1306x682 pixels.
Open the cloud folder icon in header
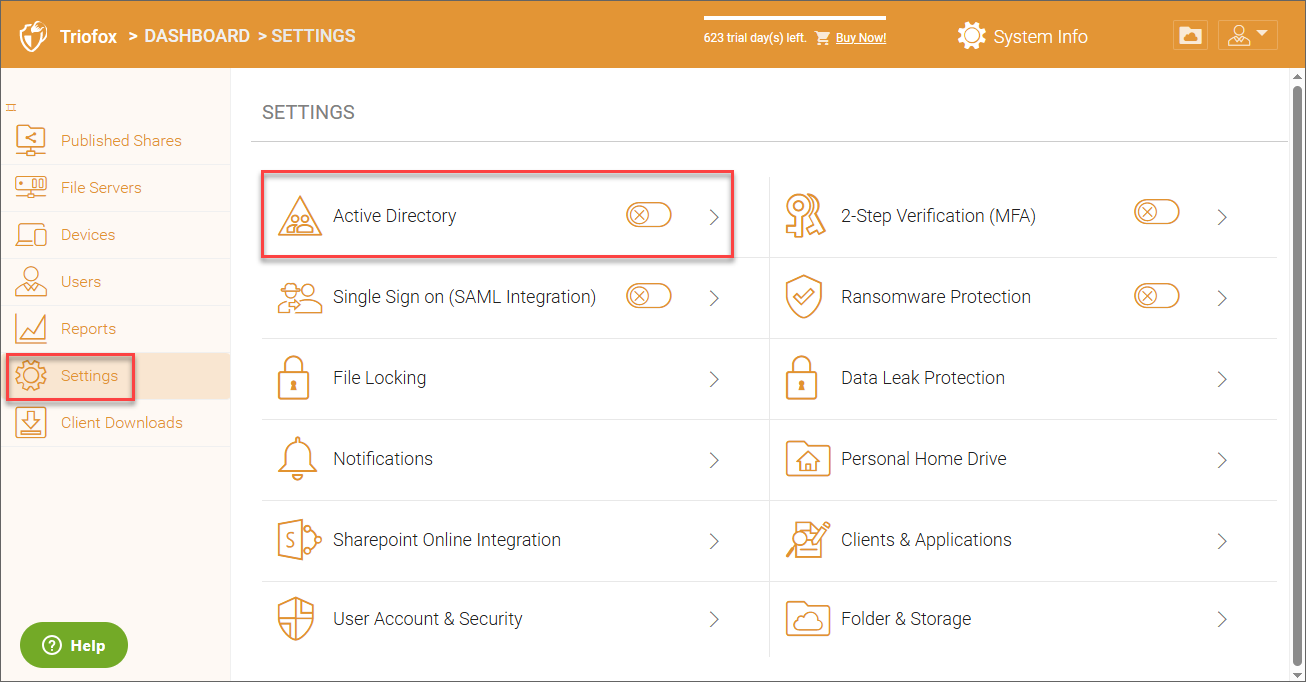pos(1190,36)
